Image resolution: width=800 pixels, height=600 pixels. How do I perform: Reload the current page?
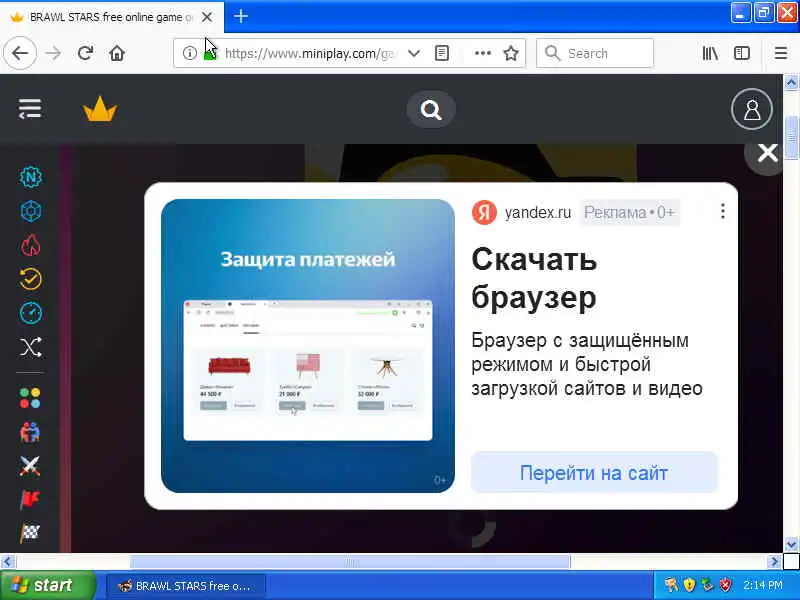(85, 53)
